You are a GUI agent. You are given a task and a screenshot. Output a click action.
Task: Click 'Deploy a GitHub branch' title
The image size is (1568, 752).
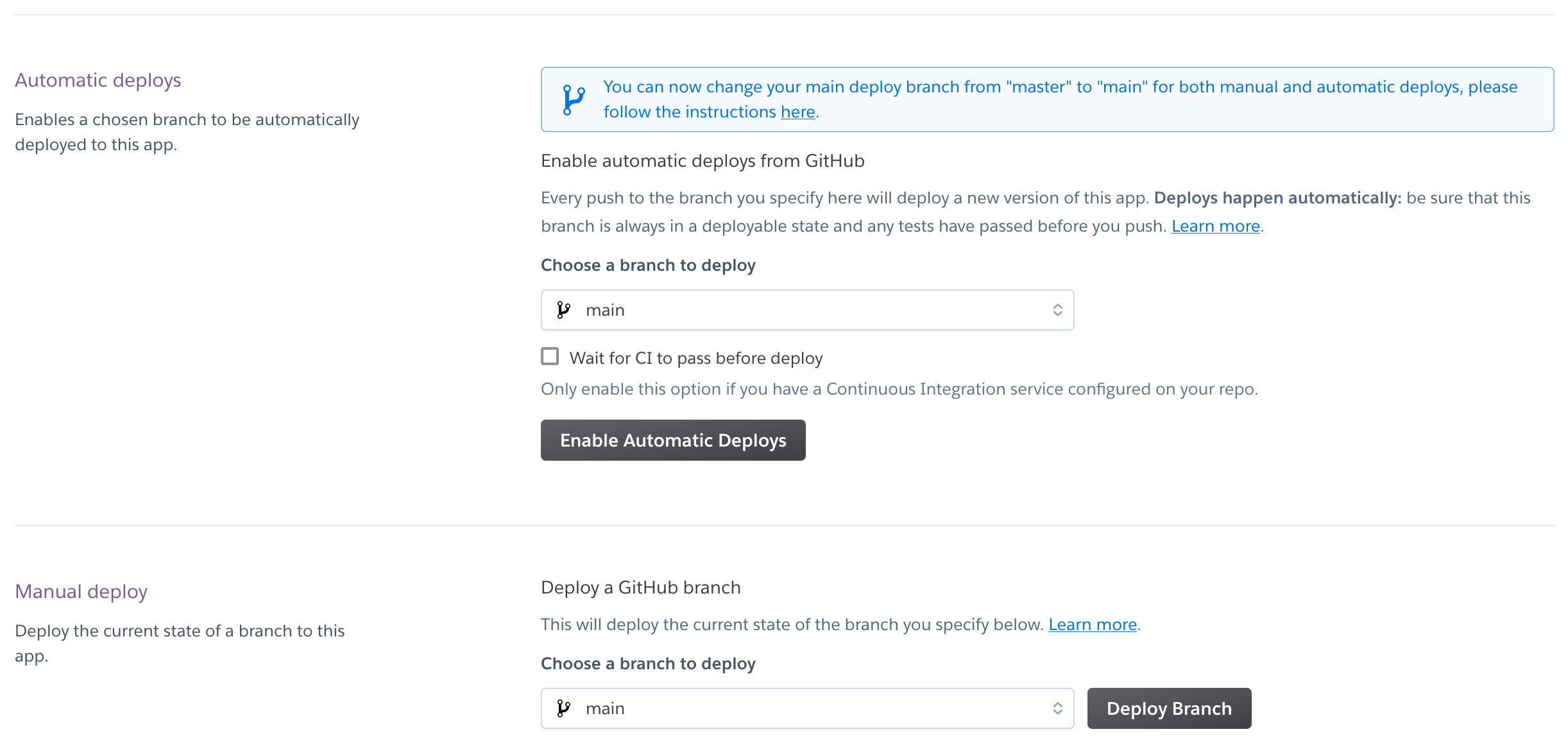pos(641,587)
